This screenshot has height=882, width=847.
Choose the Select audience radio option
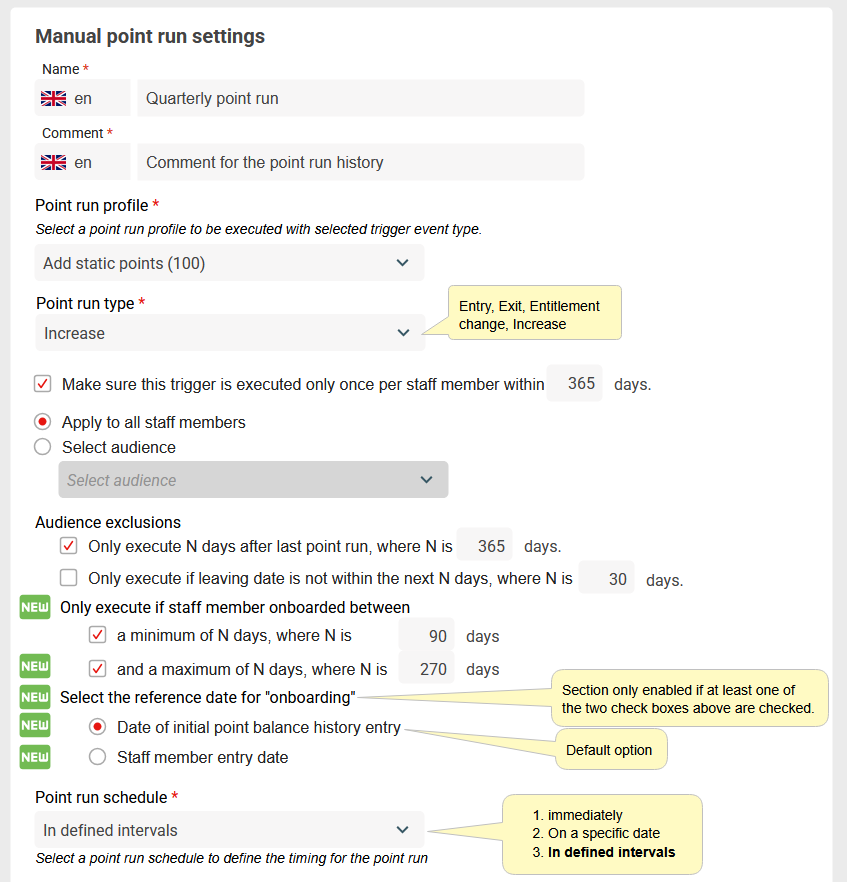[x=43, y=447]
